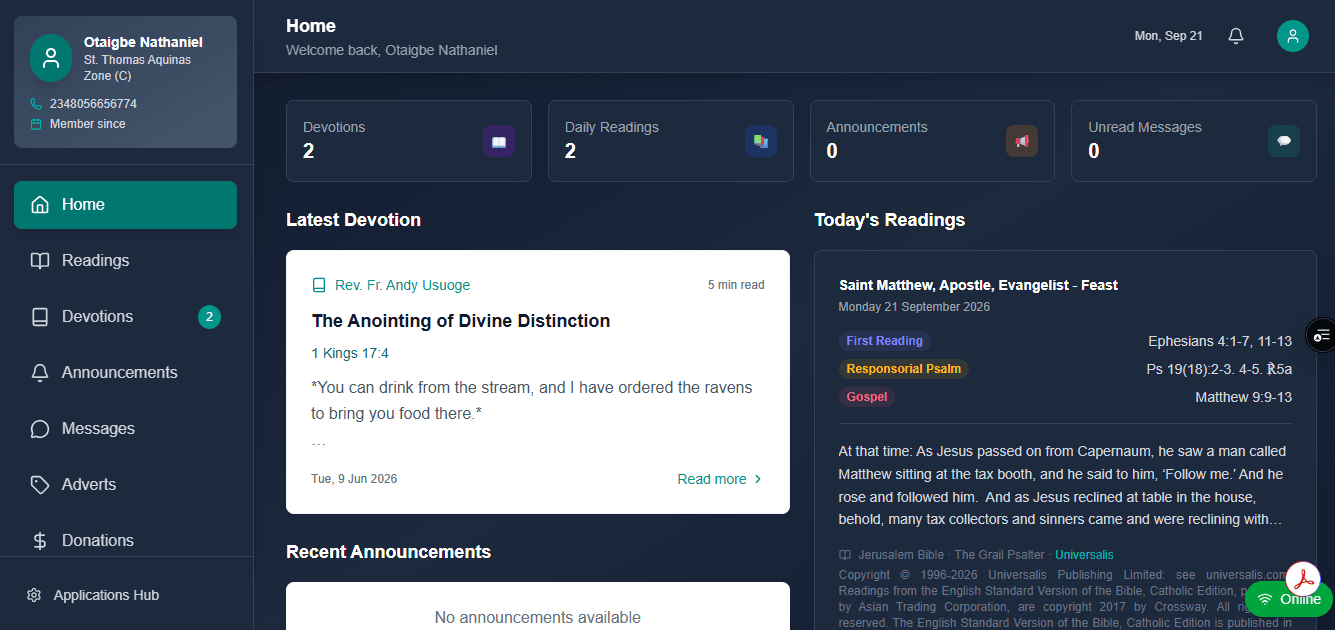This screenshot has width=1335, height=630.
Task: Click the Donations dollar icon in sidebar
Action: pyautogui.click(x=40, y=541)
